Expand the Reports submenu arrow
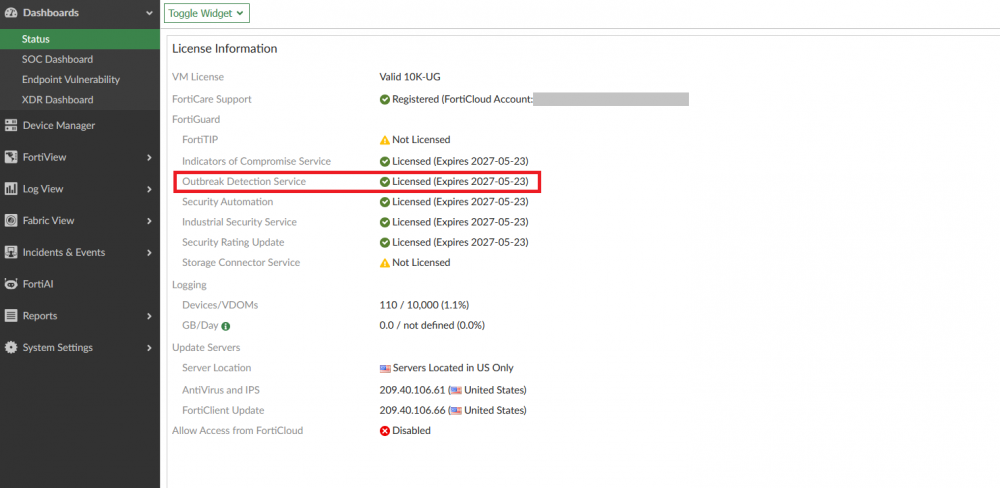 [x=149, y=316]
